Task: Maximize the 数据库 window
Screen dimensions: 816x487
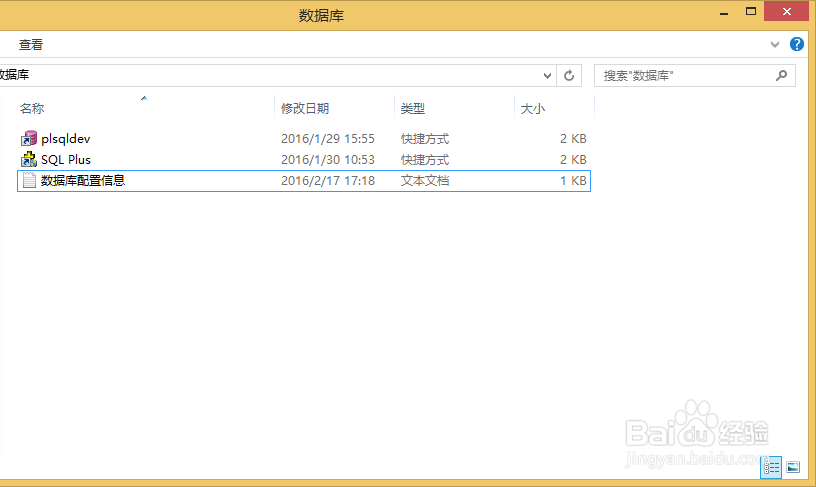Action: [750, 11]
